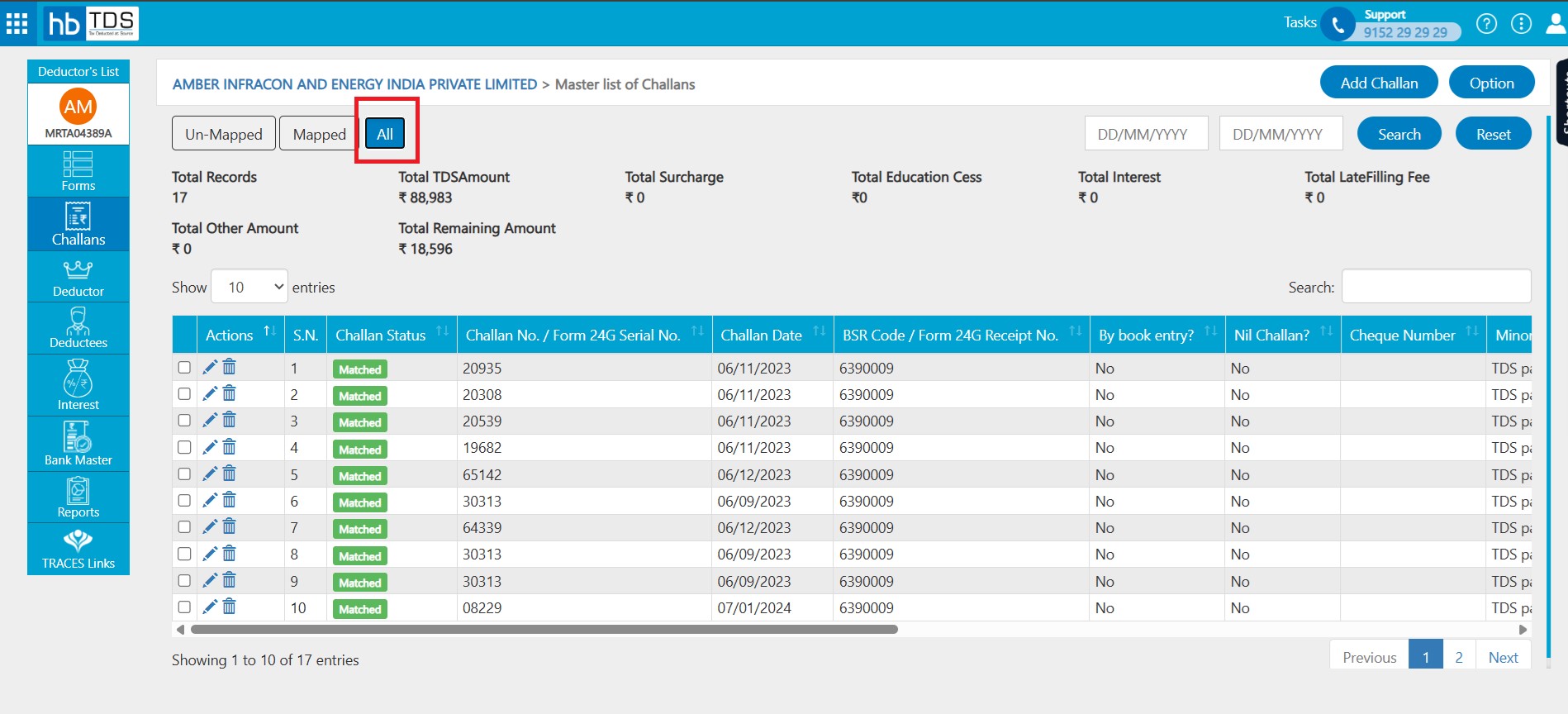Open the user profile icon
1568x714 pixels.
(1556, 23)
